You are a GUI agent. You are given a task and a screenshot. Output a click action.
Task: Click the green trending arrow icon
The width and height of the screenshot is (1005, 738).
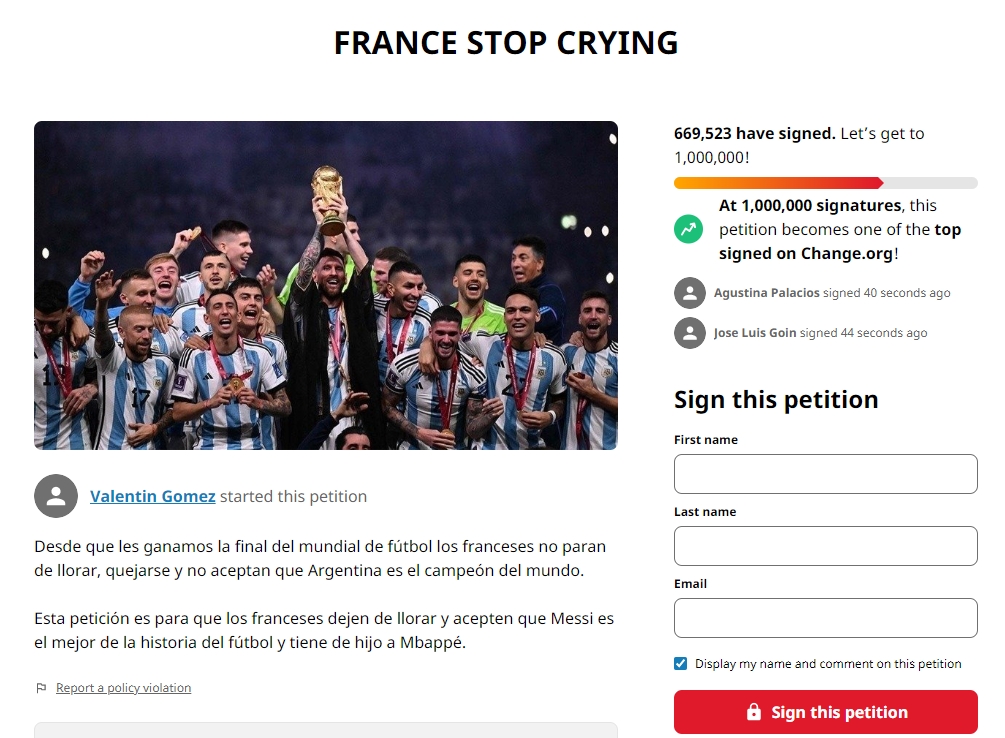[x=689, y=229]
